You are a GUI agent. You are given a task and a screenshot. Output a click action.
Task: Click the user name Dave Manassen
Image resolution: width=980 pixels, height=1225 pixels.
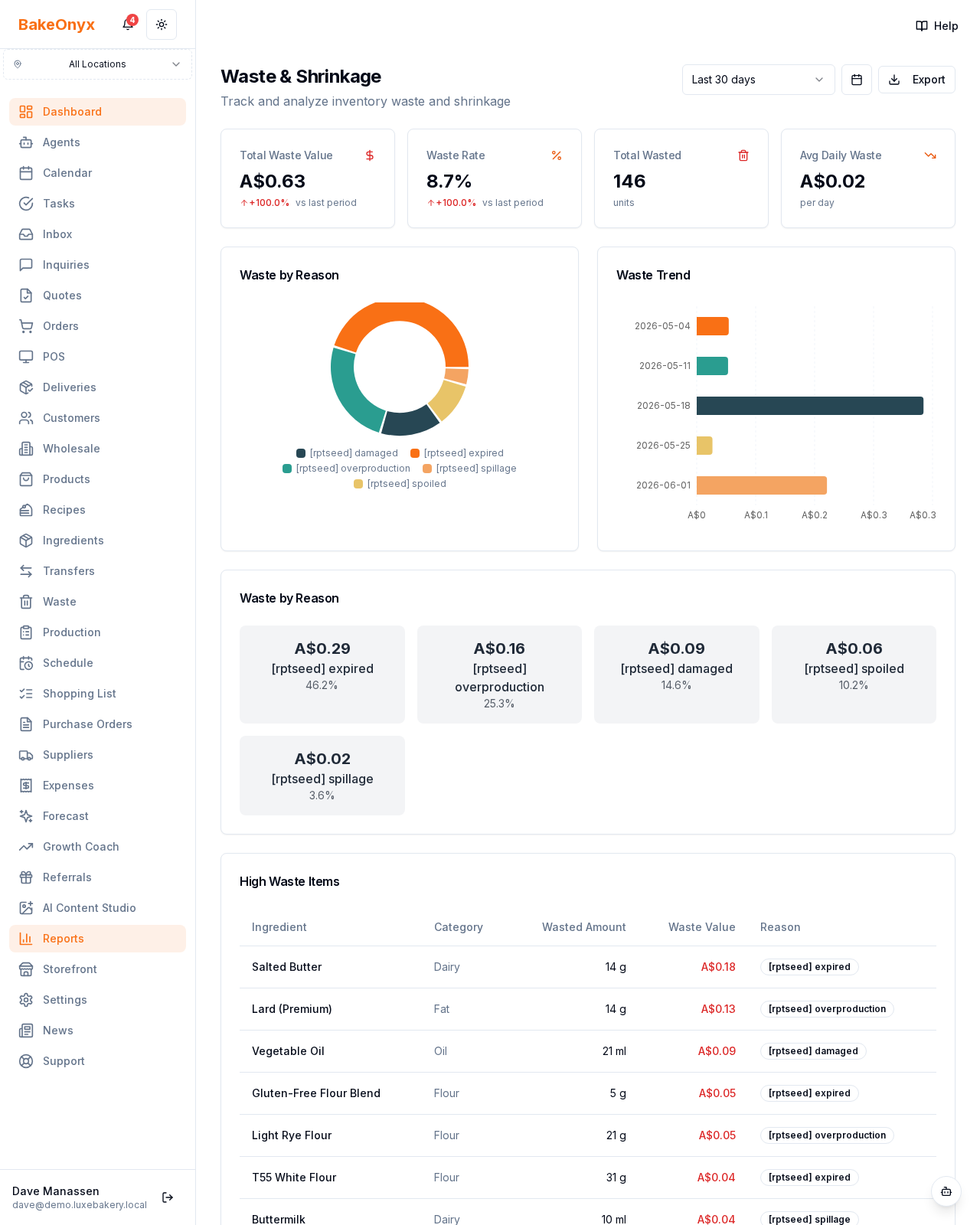56,1191
